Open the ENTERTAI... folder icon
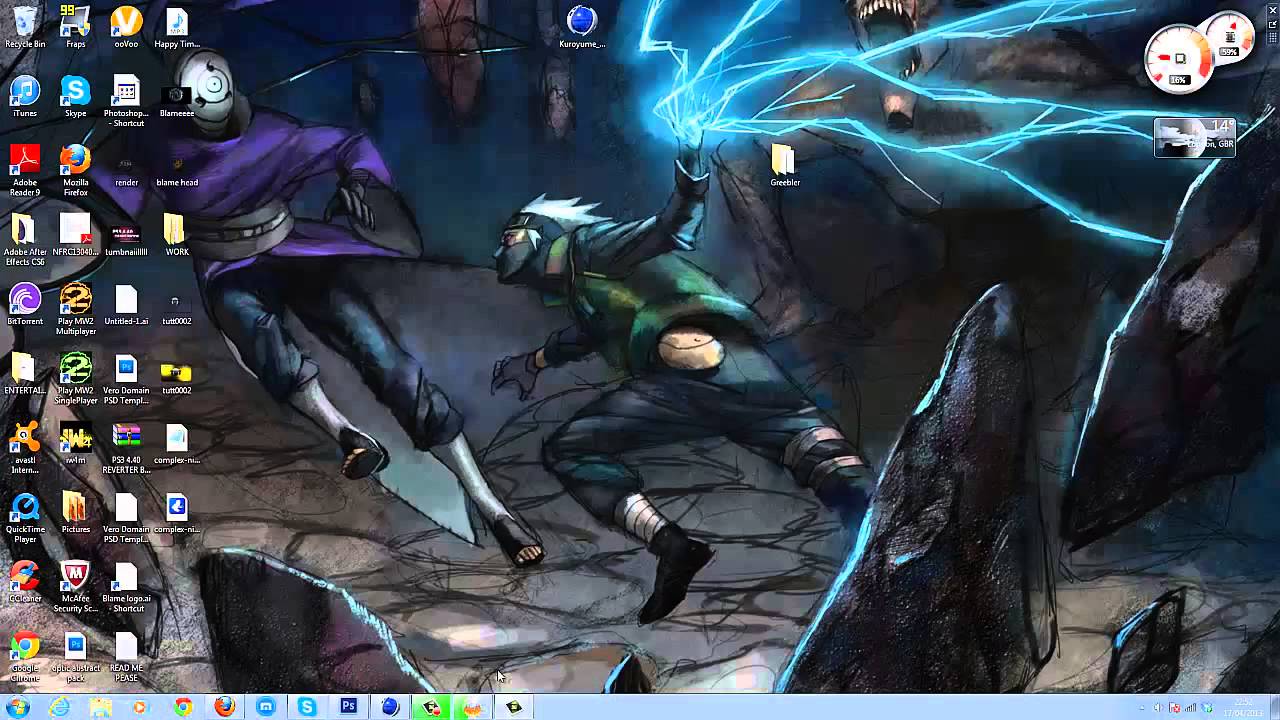Image resolution: width=1280 pixels, height=720 pixels. [x=25, y=373]
